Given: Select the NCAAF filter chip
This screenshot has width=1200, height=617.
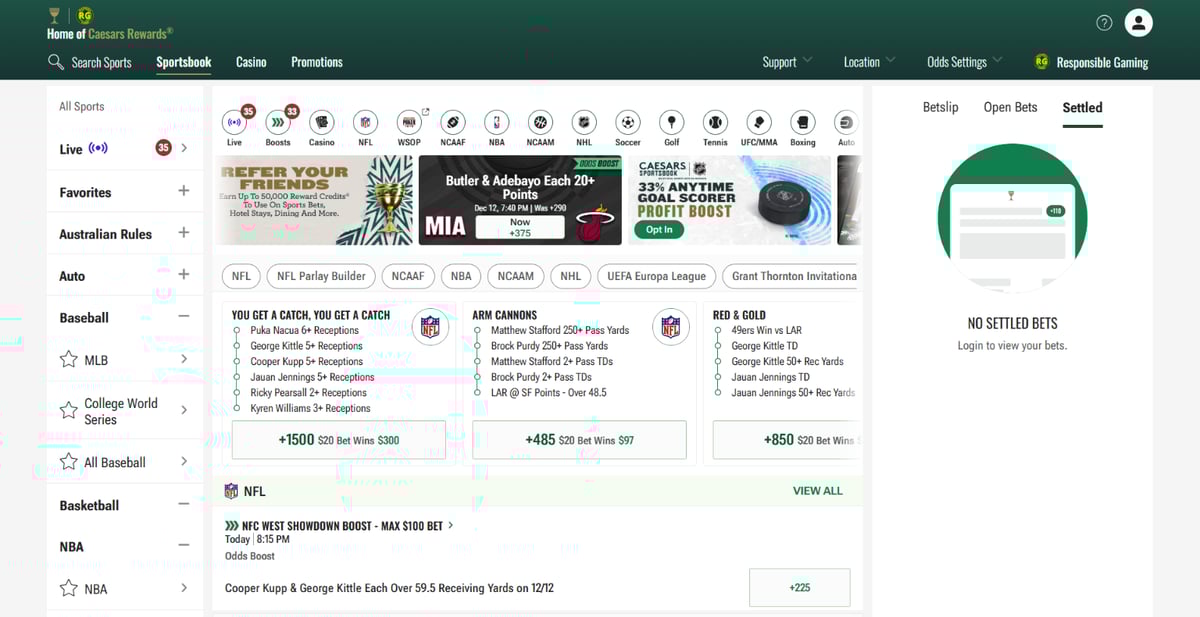Looking at the screenshot, I should (408, 276).
